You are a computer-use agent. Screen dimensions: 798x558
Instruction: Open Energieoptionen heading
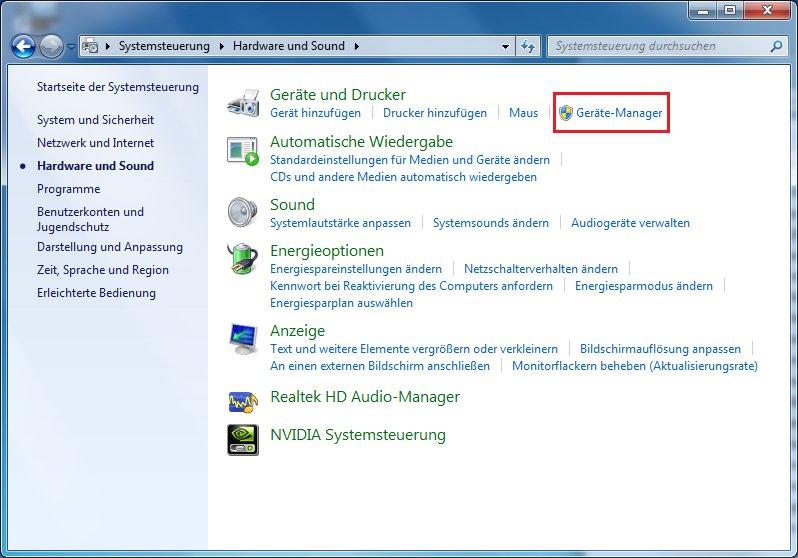pyautogui.click(x=327, y=251)
